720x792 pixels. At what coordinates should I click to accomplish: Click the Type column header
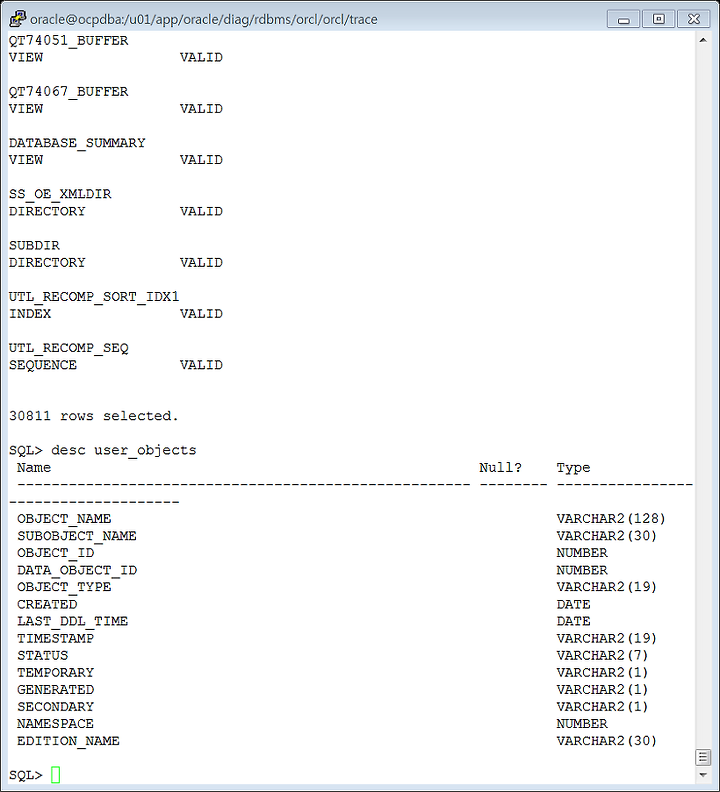tap(573, 468)
